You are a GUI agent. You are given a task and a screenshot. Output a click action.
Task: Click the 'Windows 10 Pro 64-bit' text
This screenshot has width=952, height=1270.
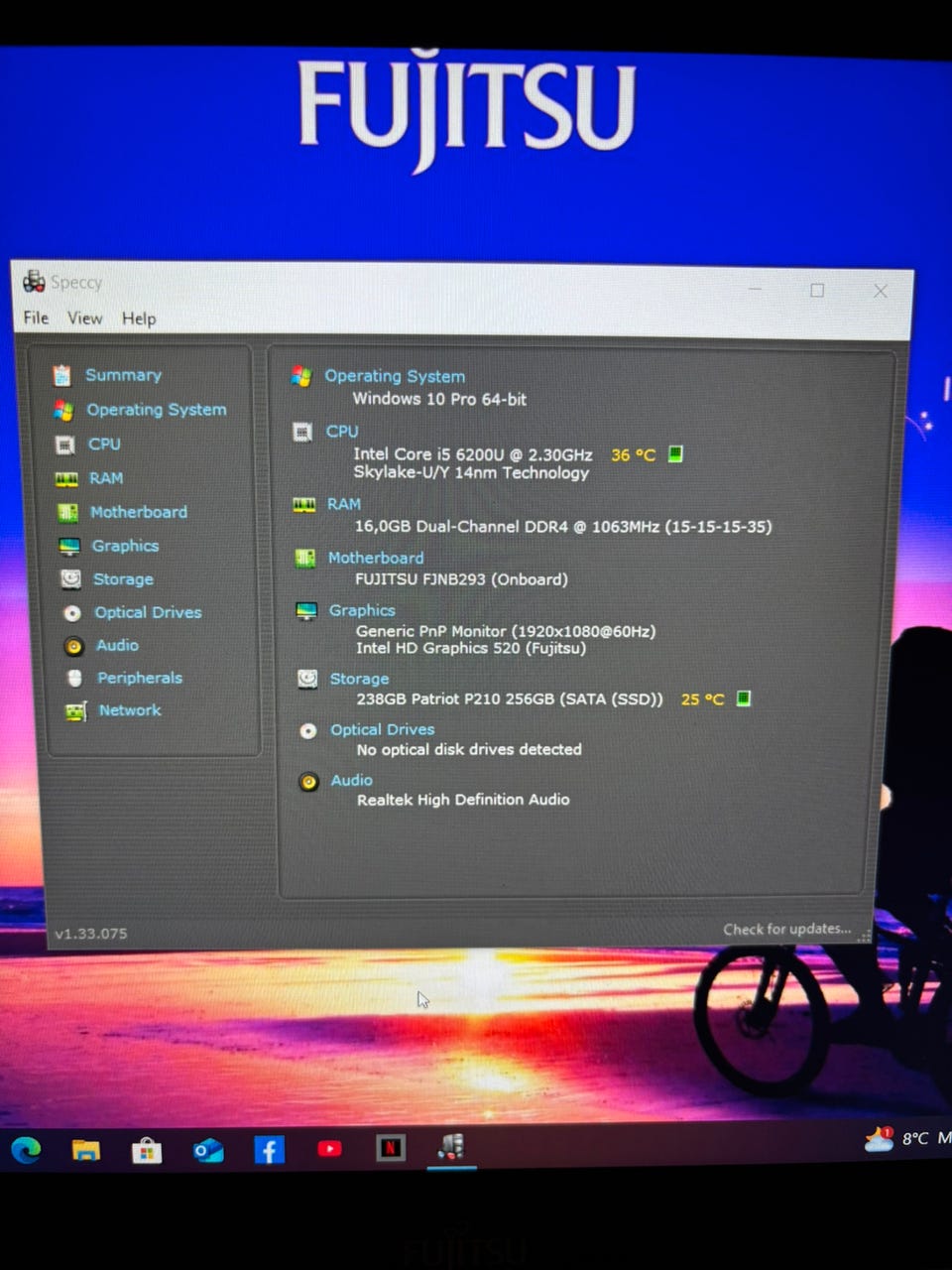[439, 399]
